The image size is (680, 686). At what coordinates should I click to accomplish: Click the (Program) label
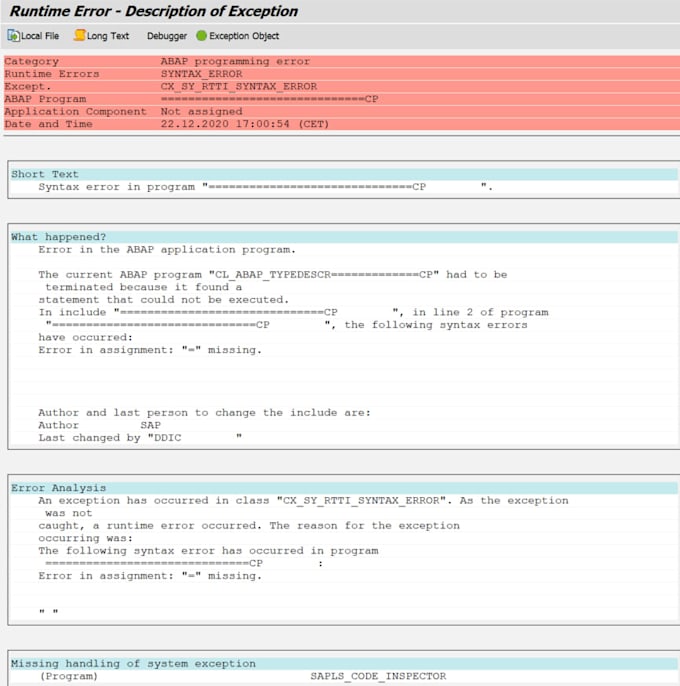pos(69,676)
